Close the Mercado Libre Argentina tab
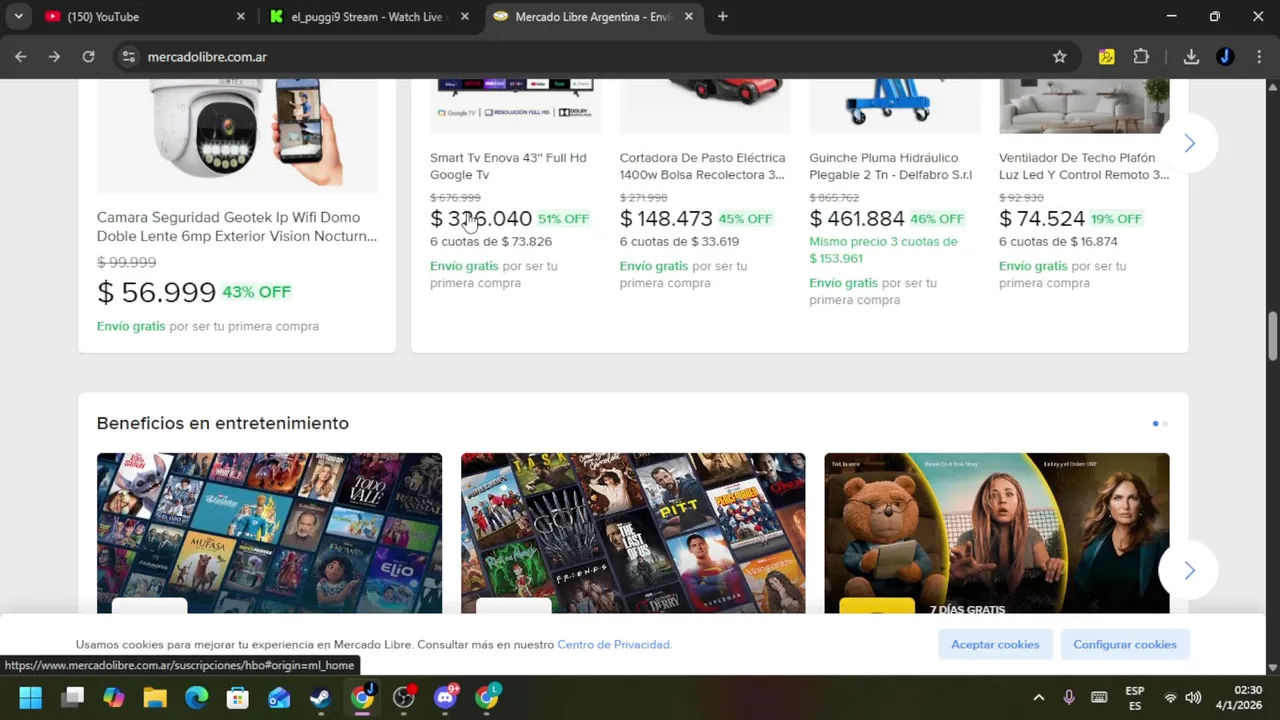Screen dimensions: 1280x720 [688, 16]
